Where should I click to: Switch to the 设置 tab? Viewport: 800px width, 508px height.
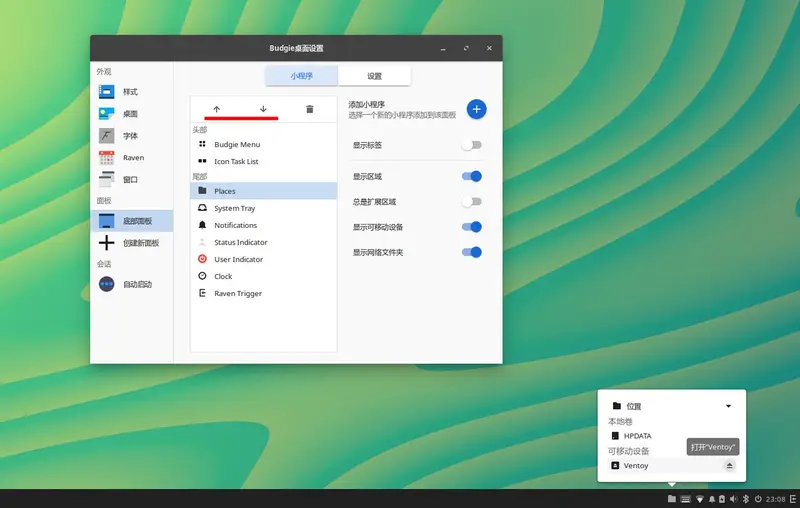374,76
